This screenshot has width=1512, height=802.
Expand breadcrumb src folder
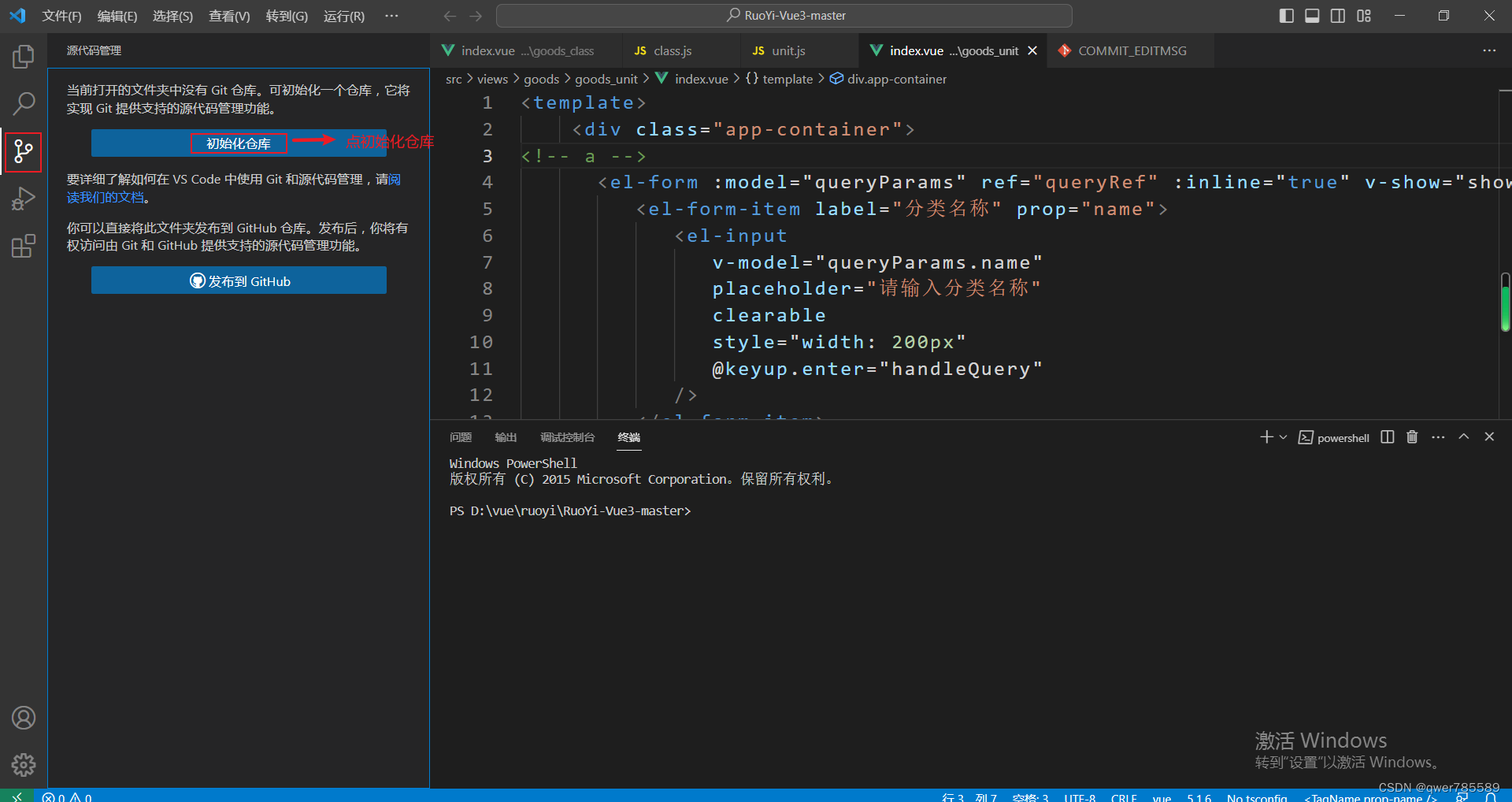(x=454, y=79)
